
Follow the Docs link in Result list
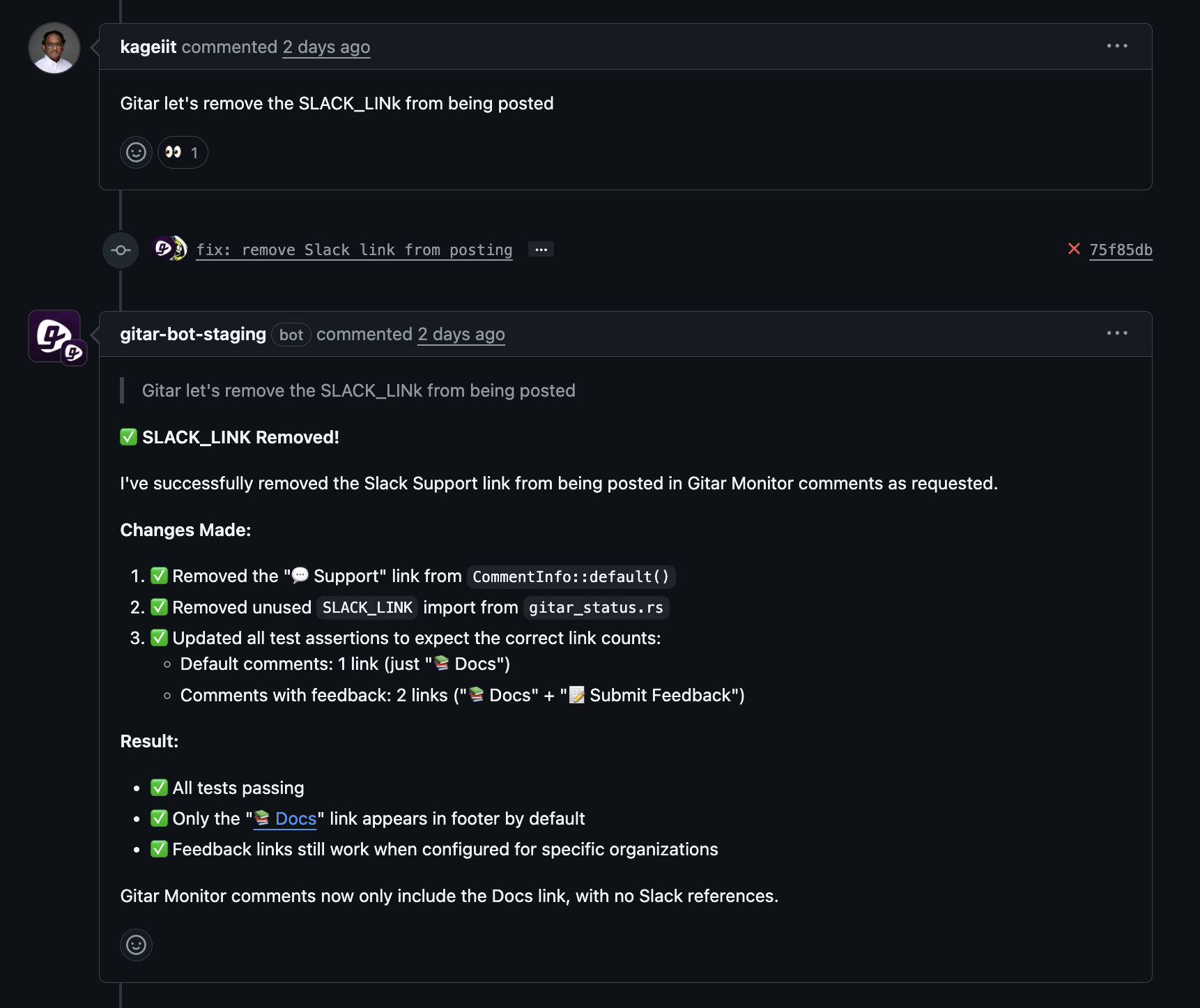click(x=295, y=818)
